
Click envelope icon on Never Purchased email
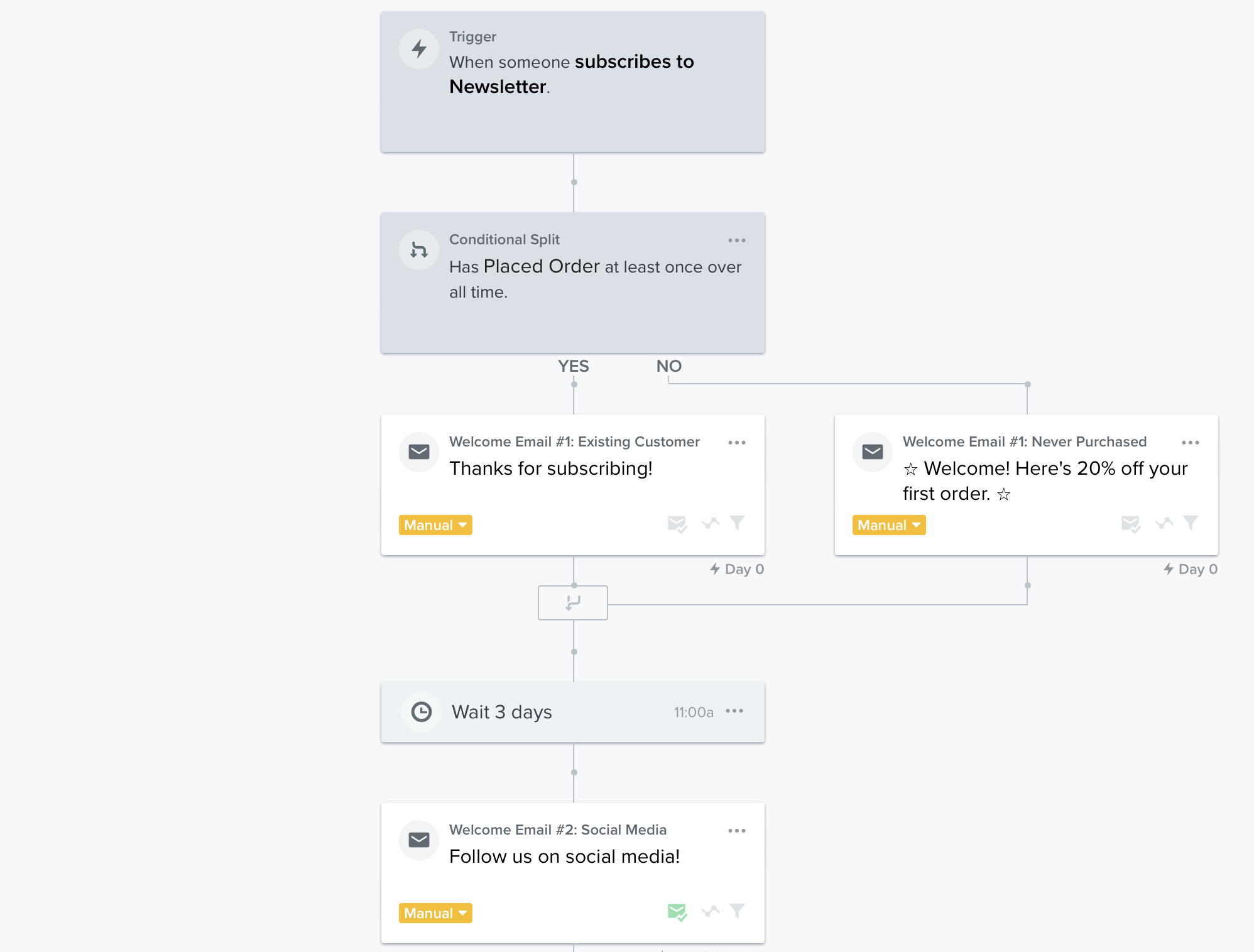coord(873,452)
